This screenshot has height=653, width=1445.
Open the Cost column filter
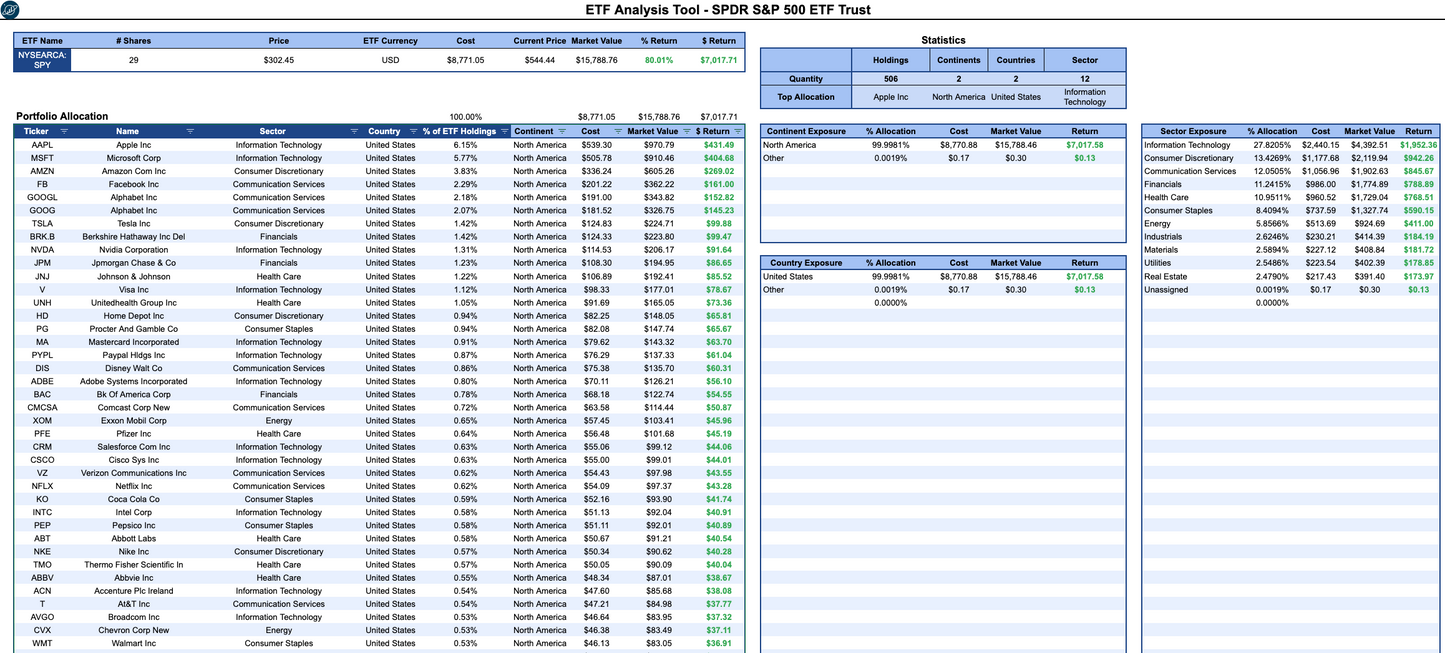617,131
